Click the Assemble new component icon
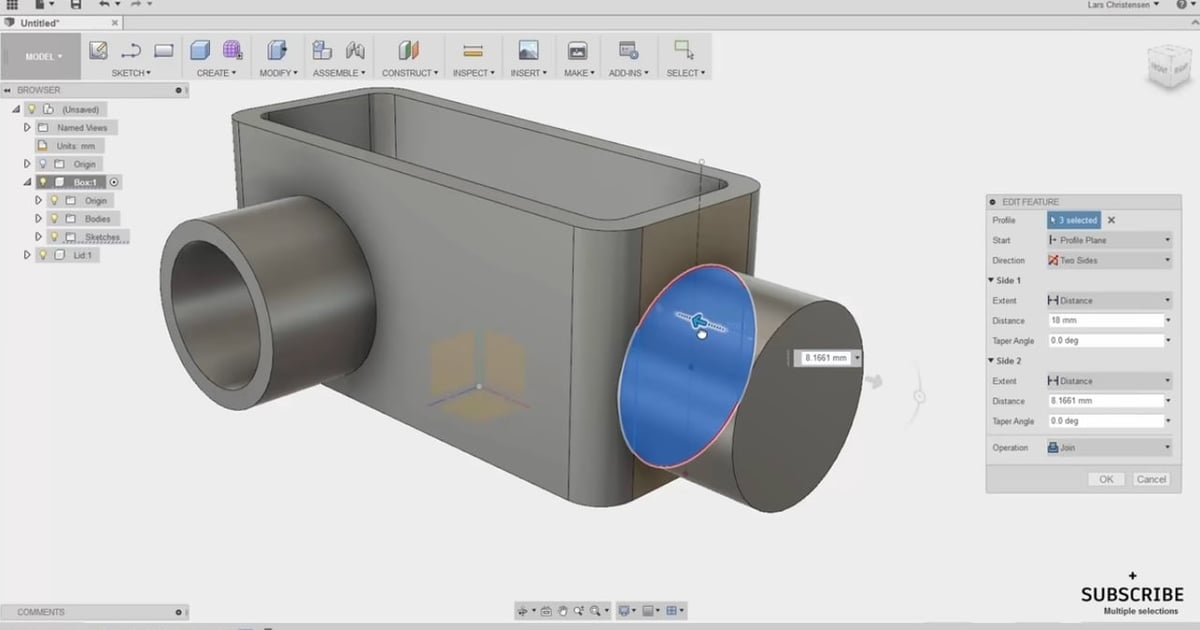 (320, 48)
